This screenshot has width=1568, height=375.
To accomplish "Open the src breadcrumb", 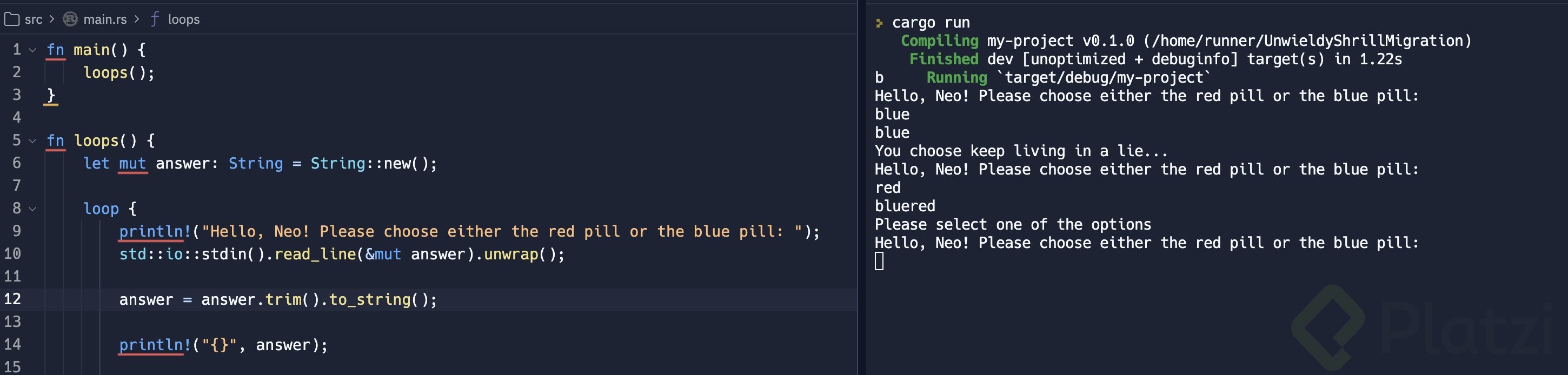I will pos(34,19).
